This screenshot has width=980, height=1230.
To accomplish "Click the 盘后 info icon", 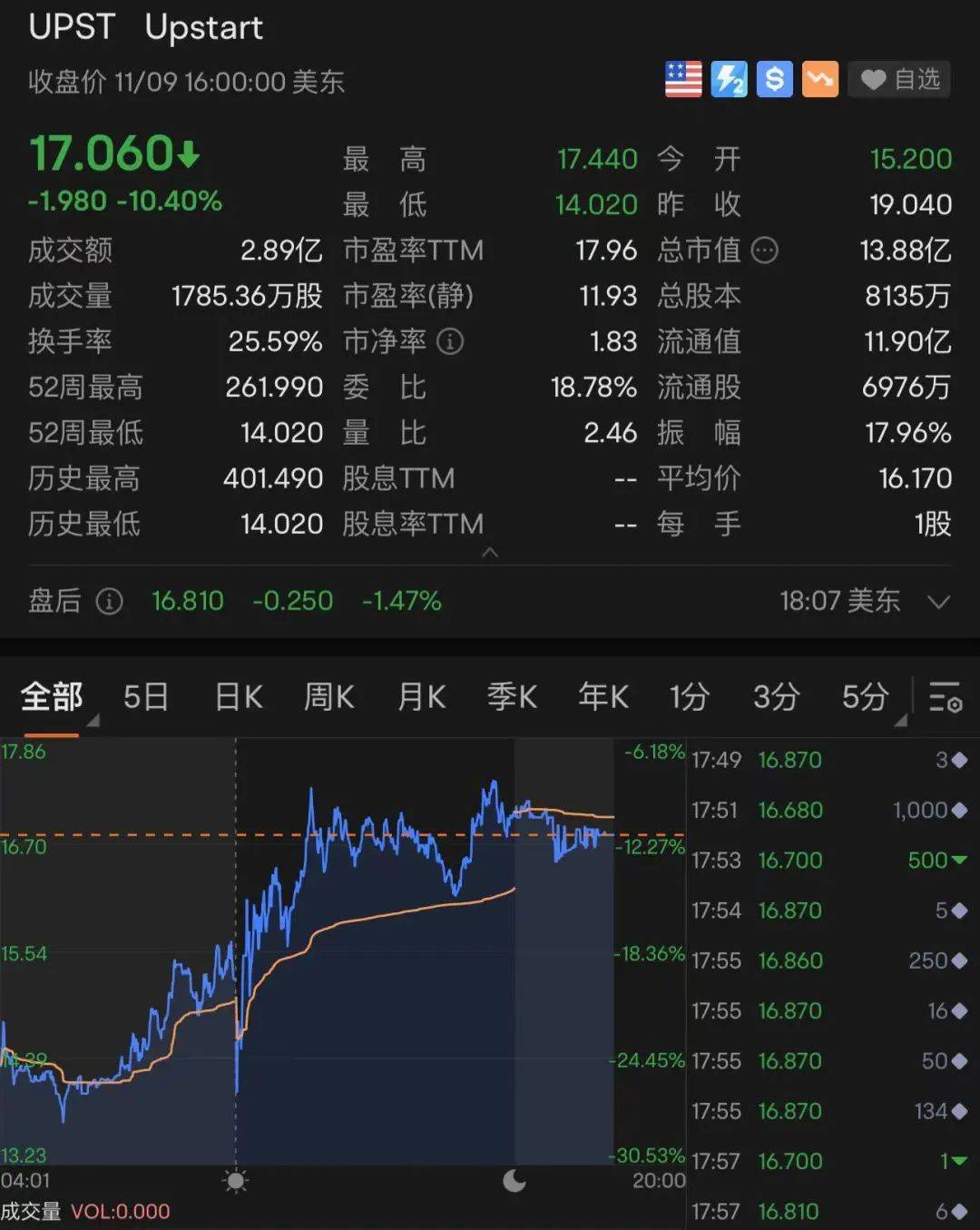I will coord(109,602).
